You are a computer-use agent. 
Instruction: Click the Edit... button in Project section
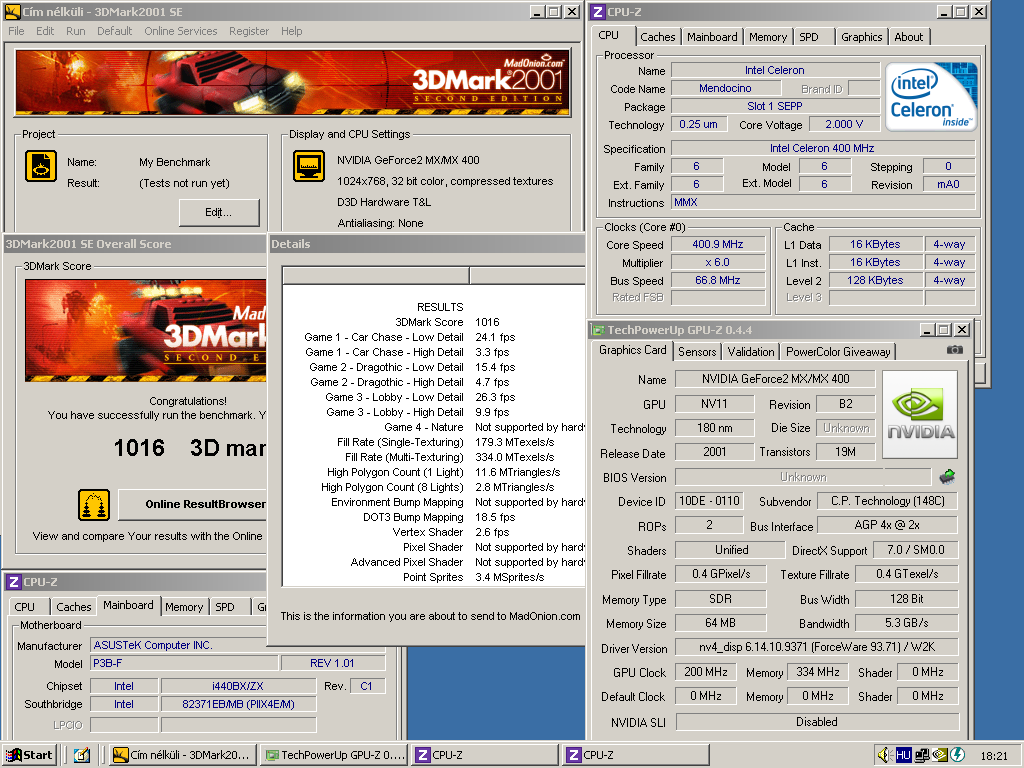tap(219, 212)
